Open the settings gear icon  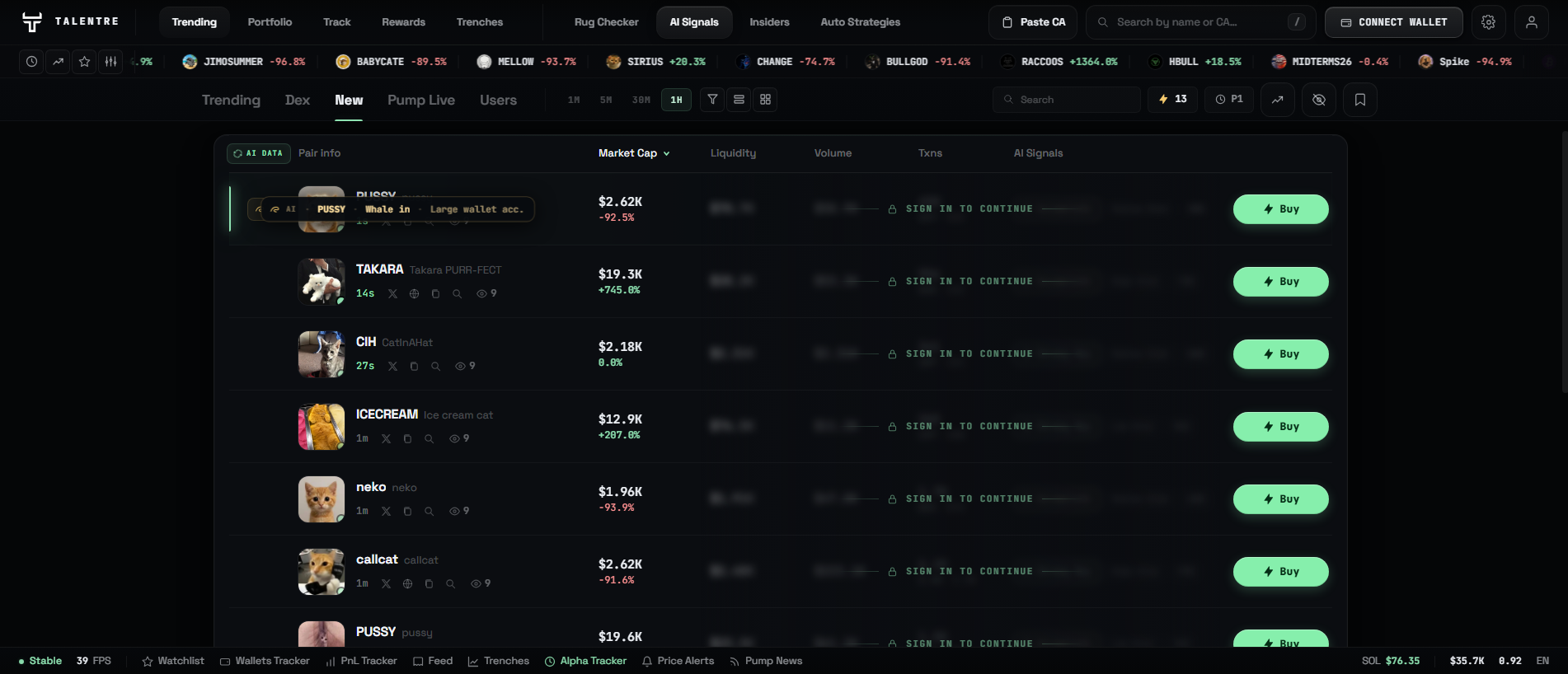point(1488,22)
